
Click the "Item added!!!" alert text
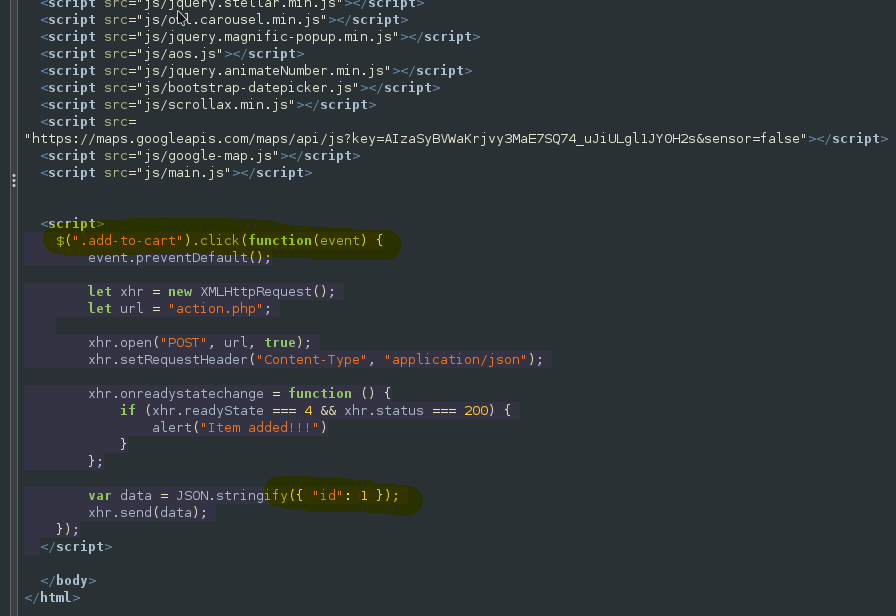coord(259,428)
